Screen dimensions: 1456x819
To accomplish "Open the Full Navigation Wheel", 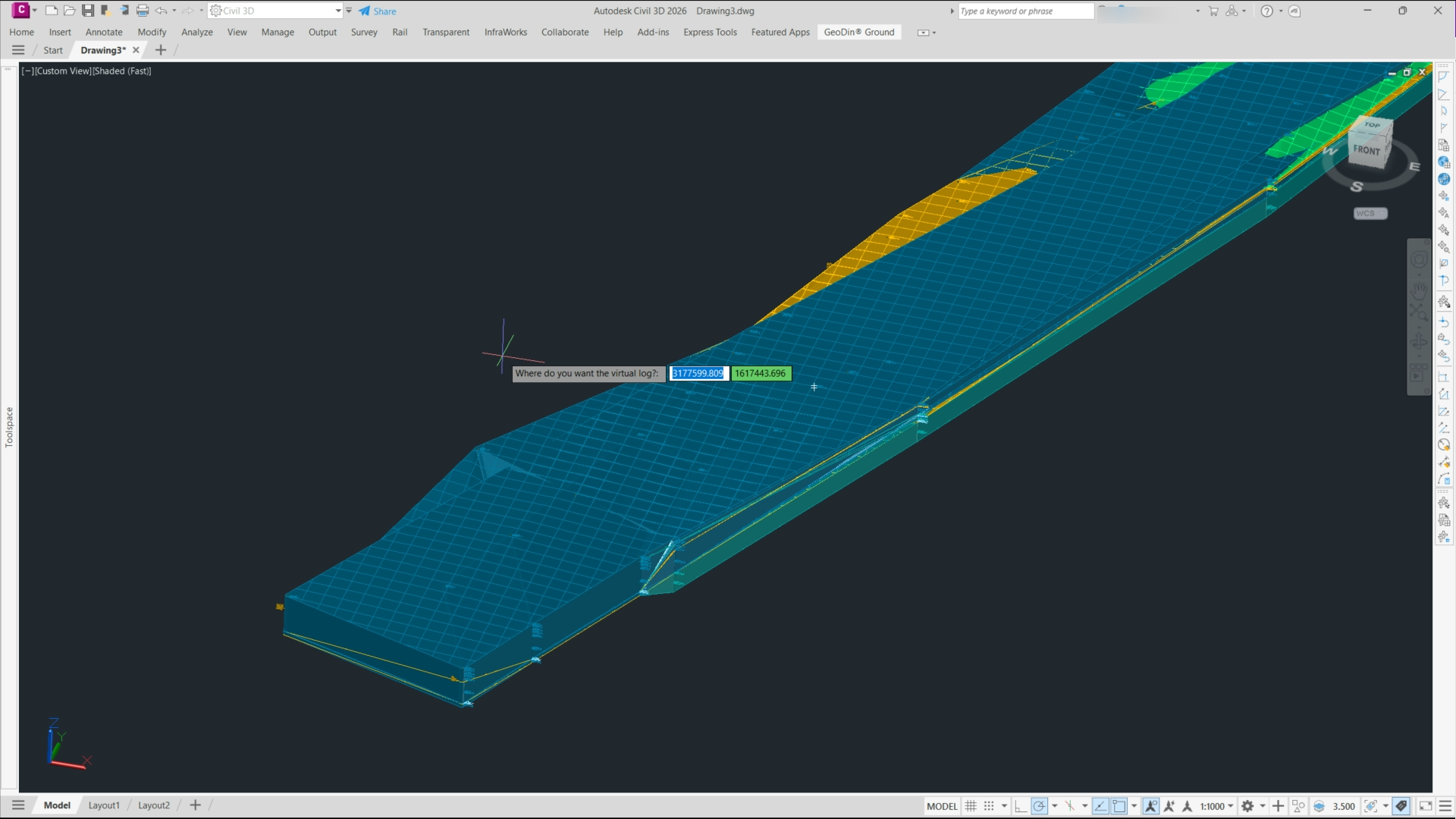I will point(1419,259).
